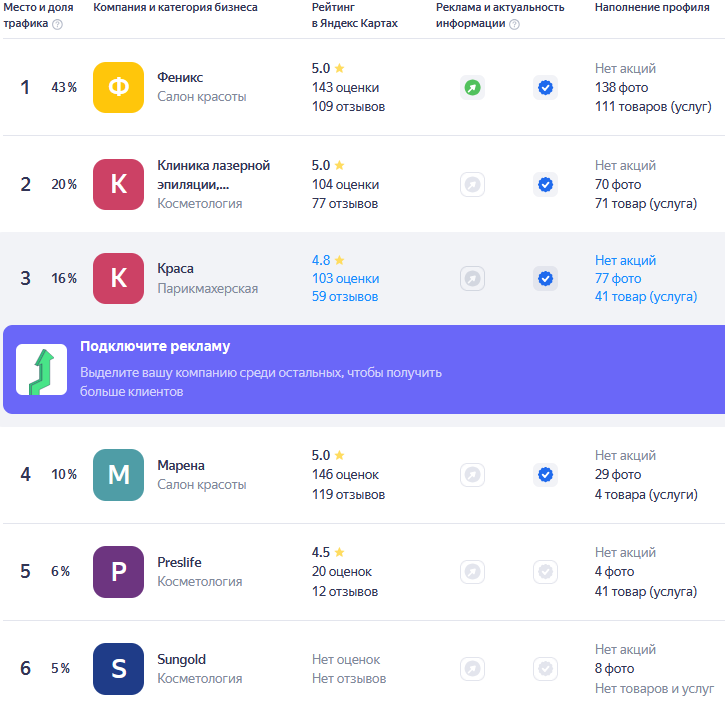
Task: Click '111 товаров (услуг)' in Феникс row
Action: pyautogui.click(x=653, y=106)
